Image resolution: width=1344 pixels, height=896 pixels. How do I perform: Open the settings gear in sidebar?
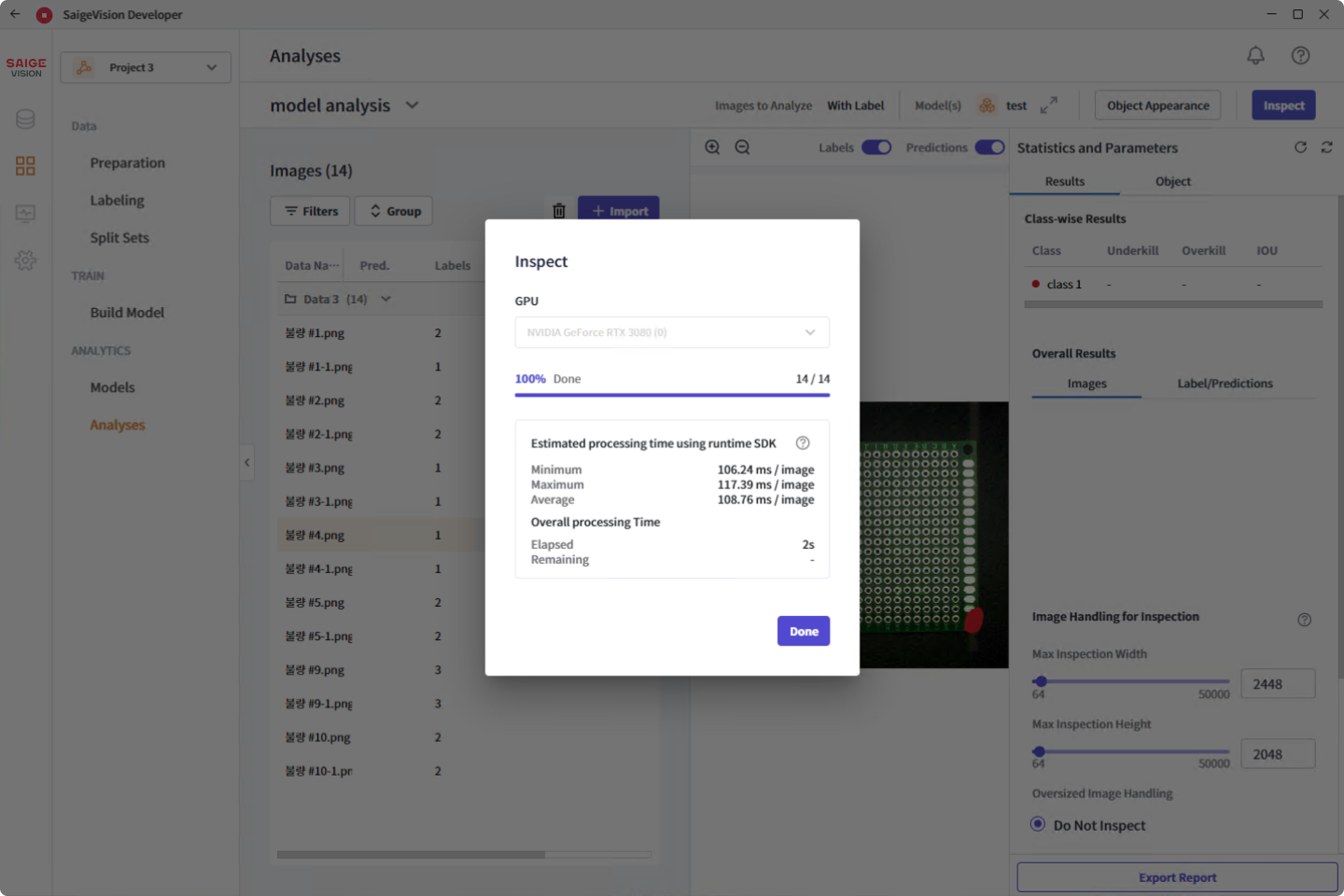25,260
